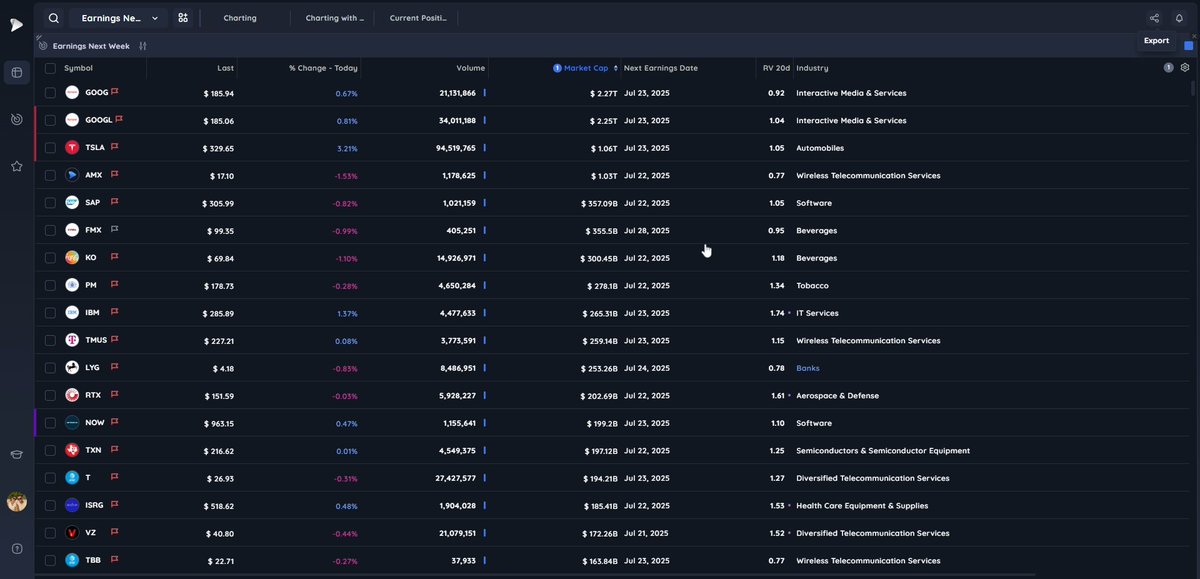Open the PM symbol
The width and height of the screenshot is (1200, 579).
91,285
